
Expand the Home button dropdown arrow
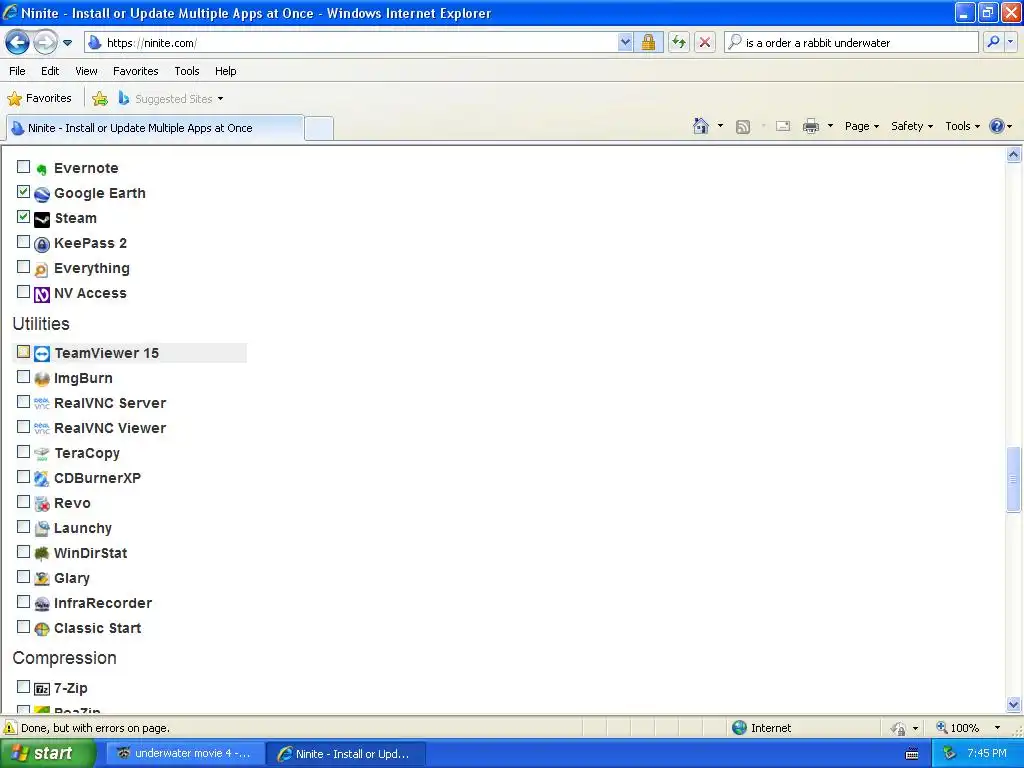pyautogui.click(x=720, y=126)
